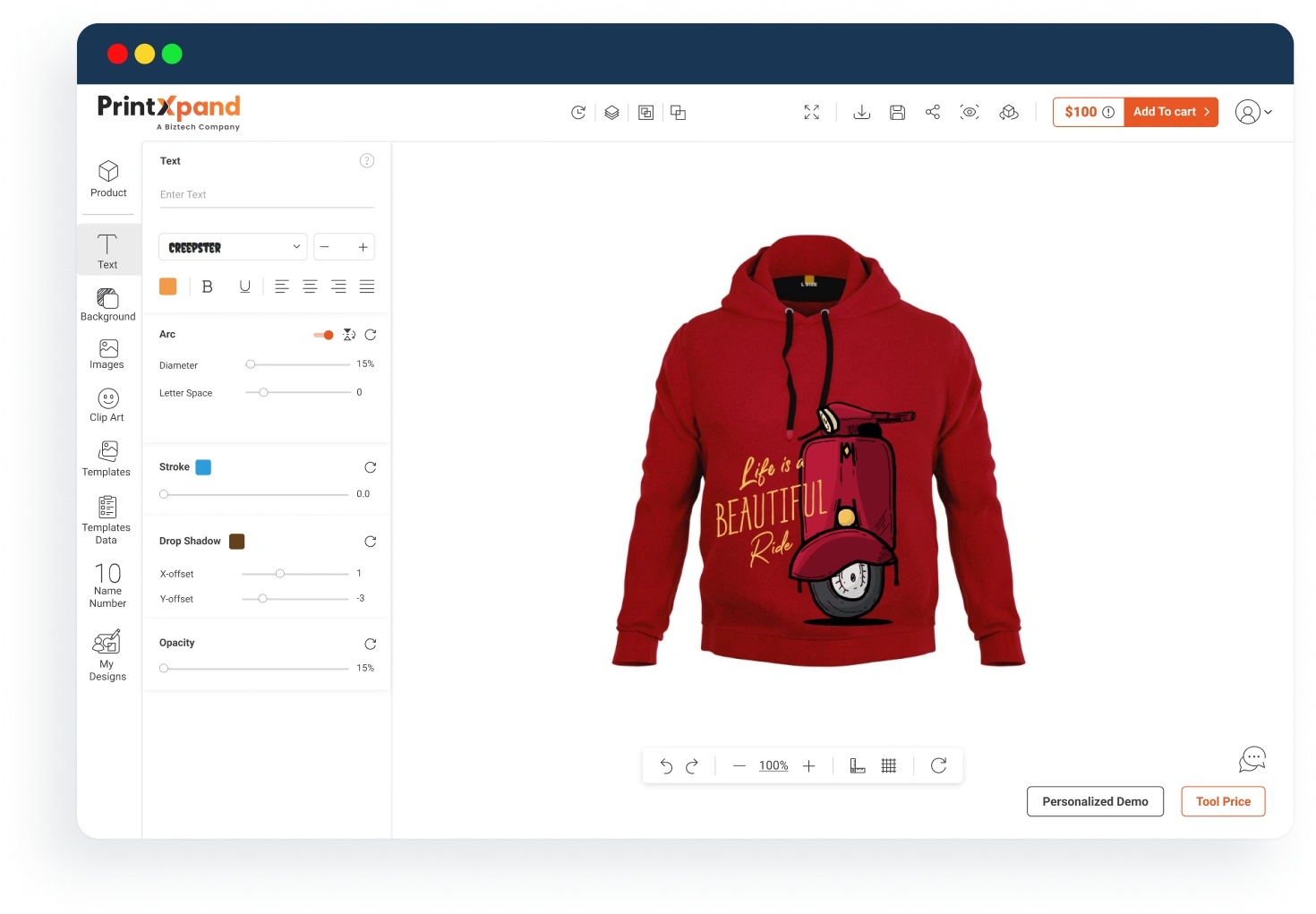This screenshot has width=1316, height=914.
Task: Reset the Opacity setting
Action: click(x=371, y=644)
